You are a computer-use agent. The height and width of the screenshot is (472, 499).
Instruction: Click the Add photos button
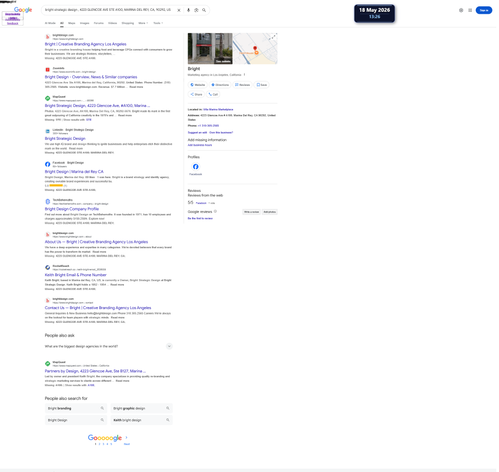271,213
